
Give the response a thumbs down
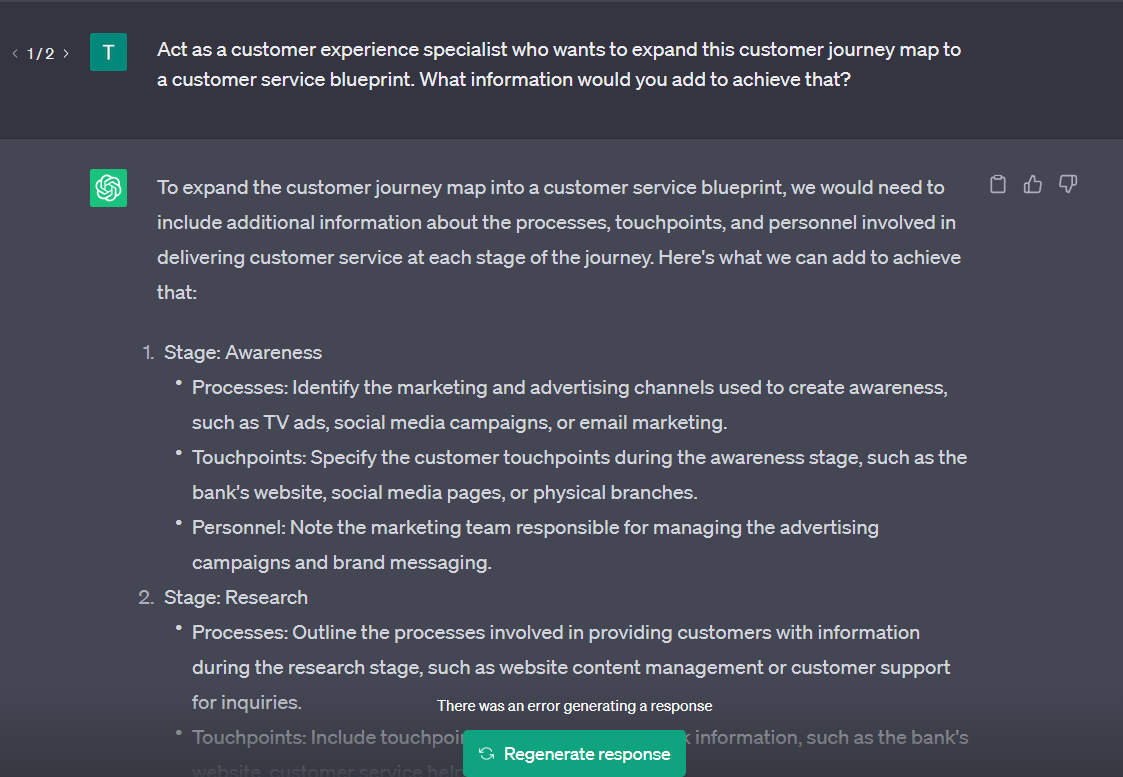click(1068, 185)
